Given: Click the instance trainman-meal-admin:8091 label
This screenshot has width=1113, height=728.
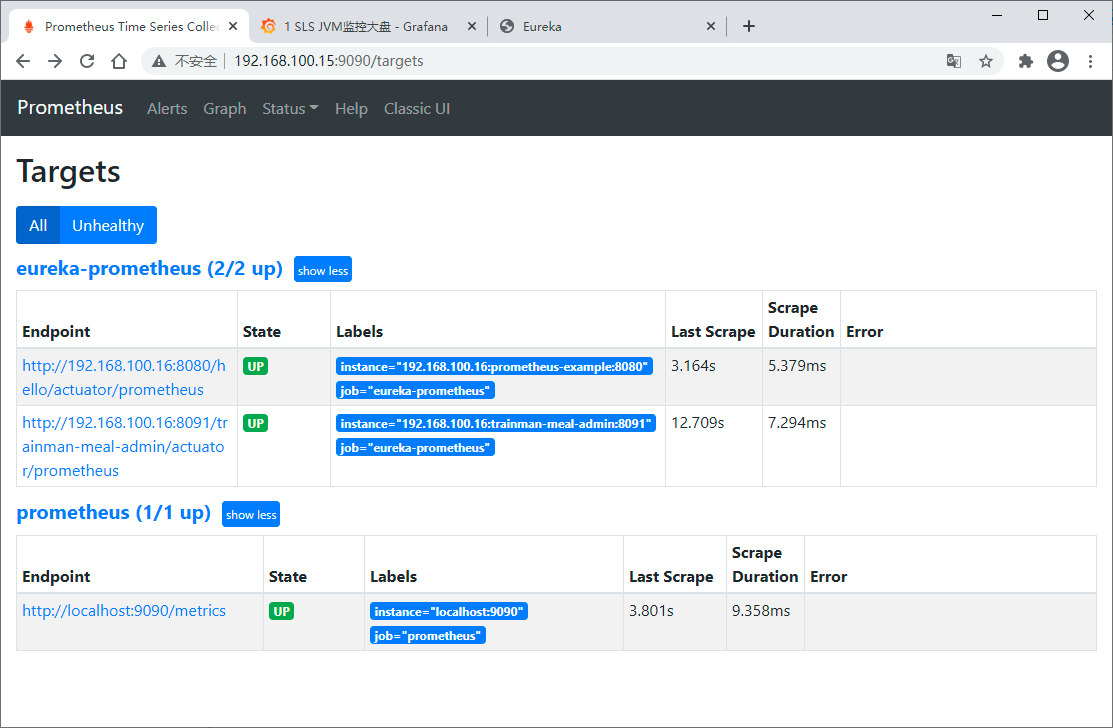Looking at the screenshot, I should 495,424.
